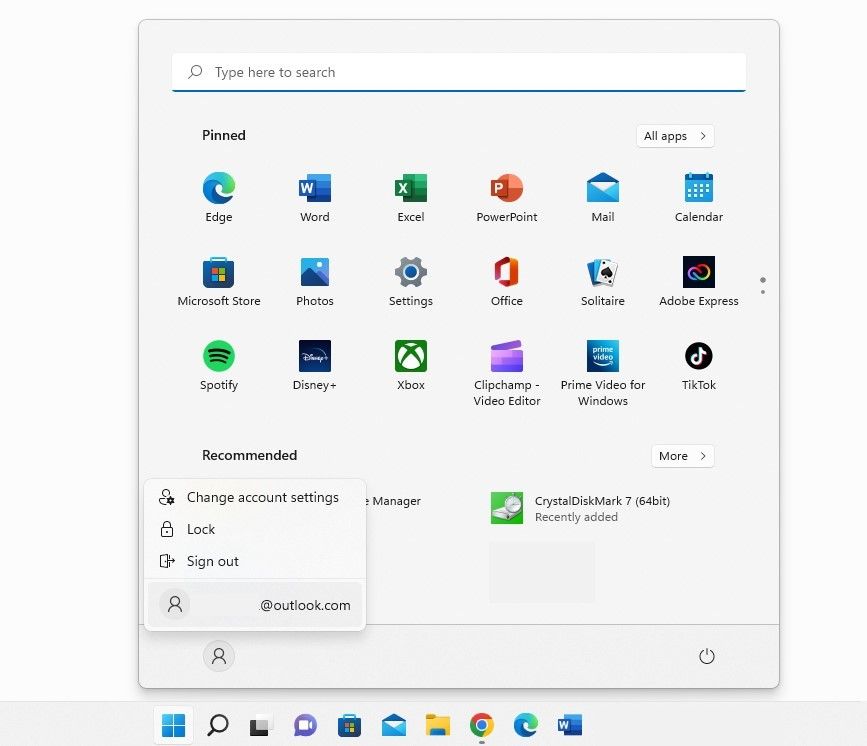Viewport: 867px width, 746px height.
Task: Open Task View on taskbar
Action: pyautogui.click(x=261, y=725)
